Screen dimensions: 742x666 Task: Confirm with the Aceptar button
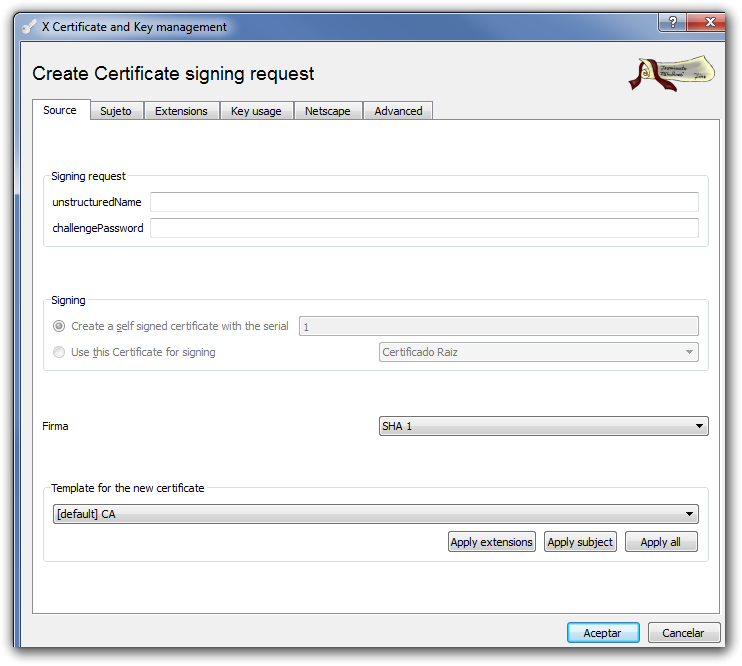(x=602, y=633)
